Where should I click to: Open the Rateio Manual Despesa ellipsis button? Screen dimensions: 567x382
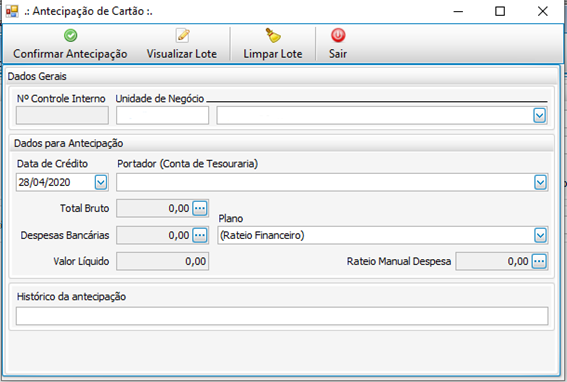click(x=539, y=261)
